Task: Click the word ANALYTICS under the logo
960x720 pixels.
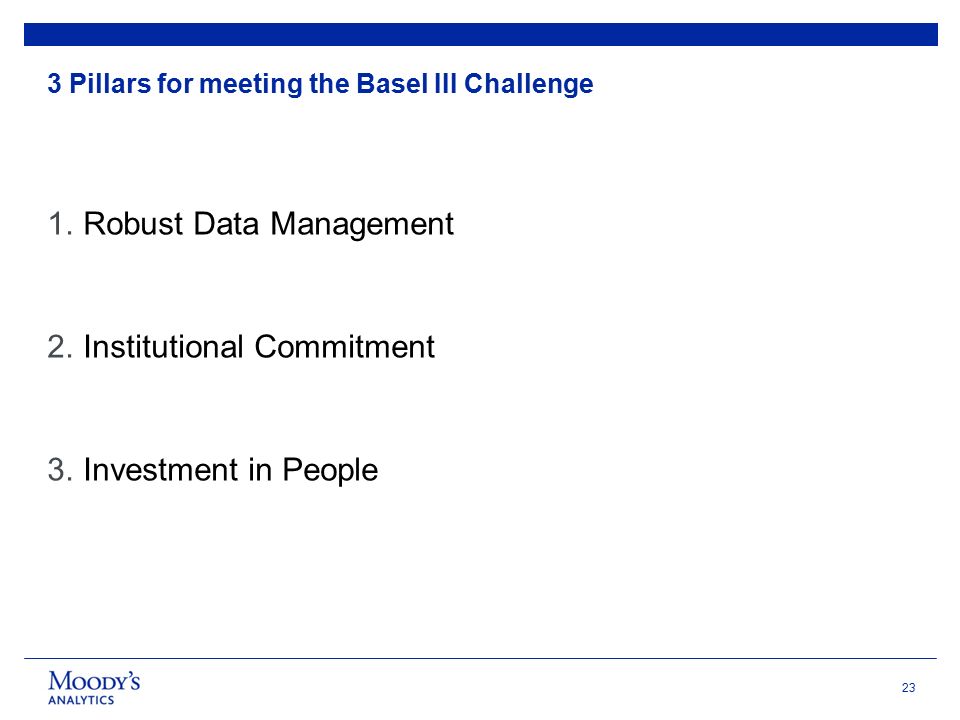Action: 81,700
